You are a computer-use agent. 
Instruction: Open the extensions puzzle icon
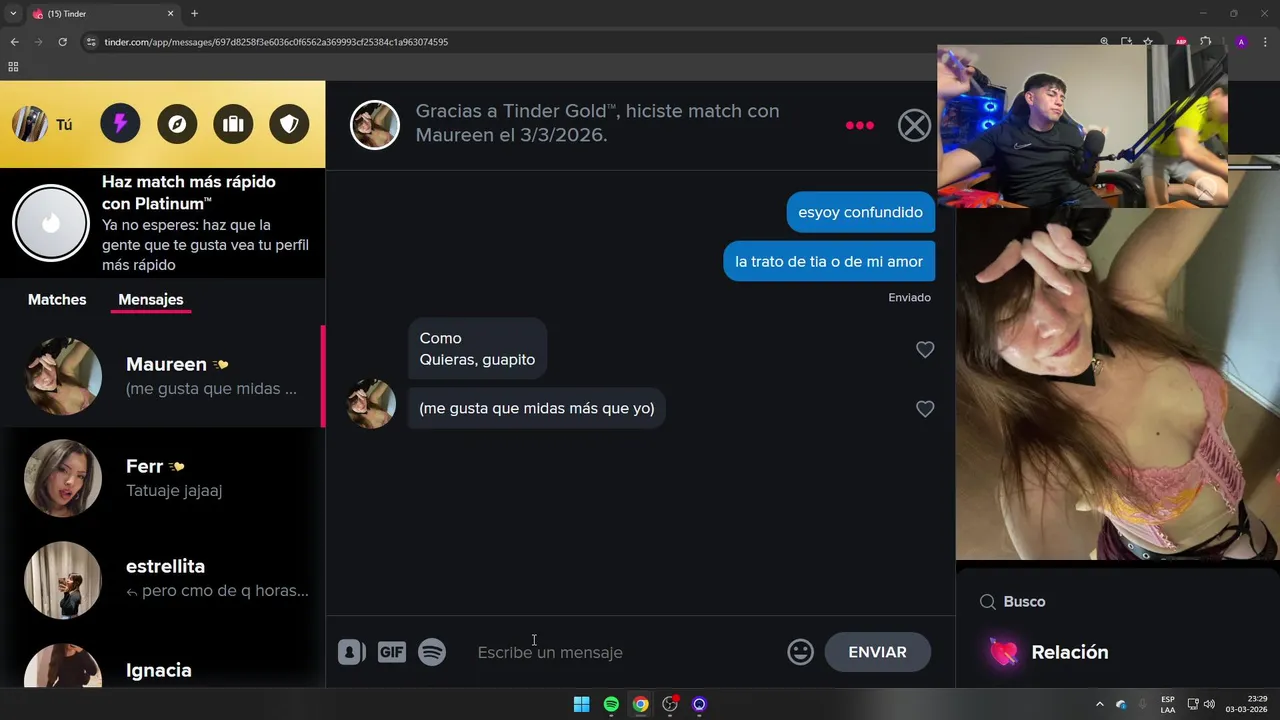click(x=1205, y=42)
